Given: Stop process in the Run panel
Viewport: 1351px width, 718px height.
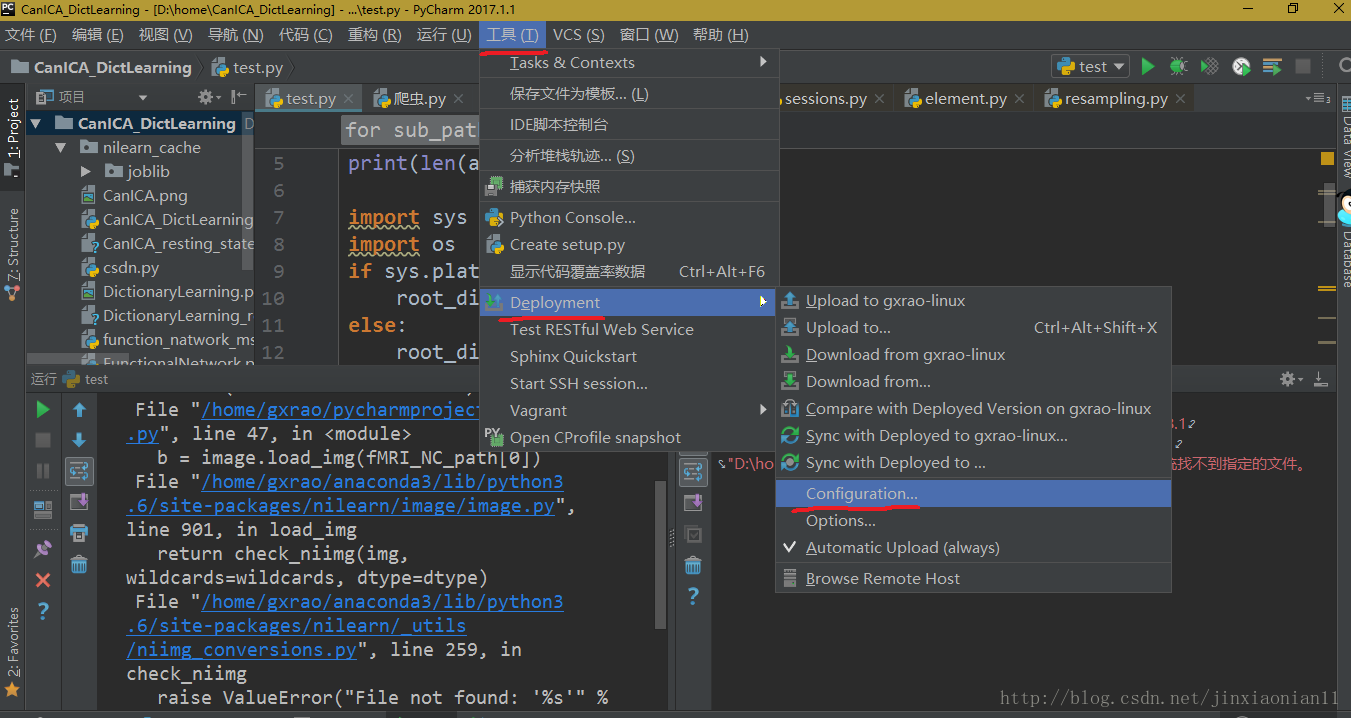Looking at the screenshot, I should pyautogui.click(x=43, y=440).
